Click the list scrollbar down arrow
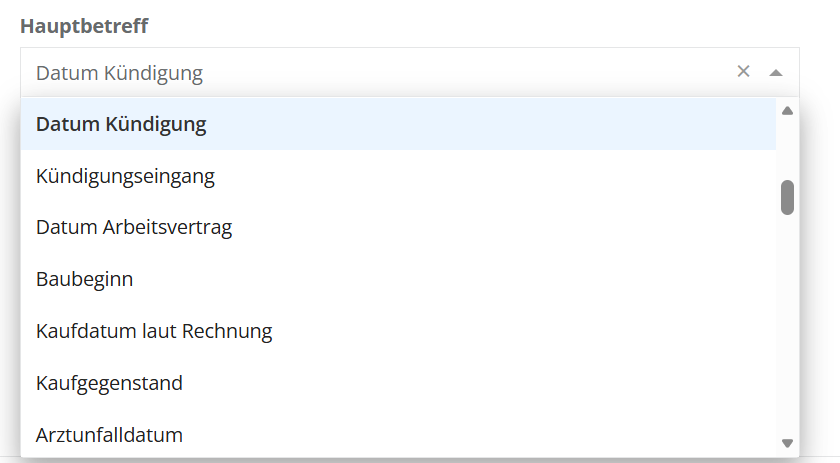This screenshot has height=463, width=840. tap(787, 442)
